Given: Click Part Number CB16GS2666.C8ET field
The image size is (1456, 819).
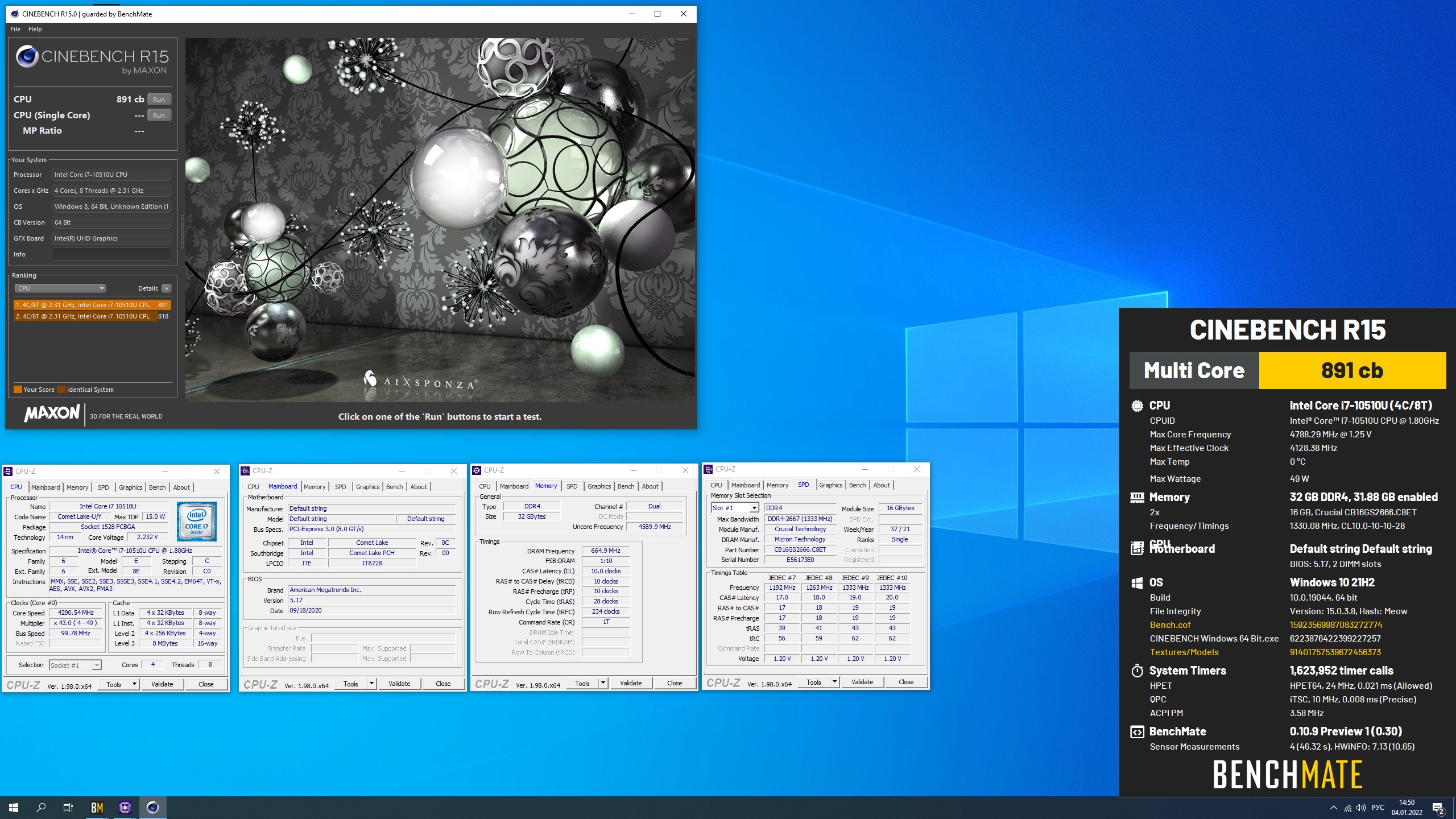Looking at the screenshot, I should pyautogui.click(x=800, y=550).
